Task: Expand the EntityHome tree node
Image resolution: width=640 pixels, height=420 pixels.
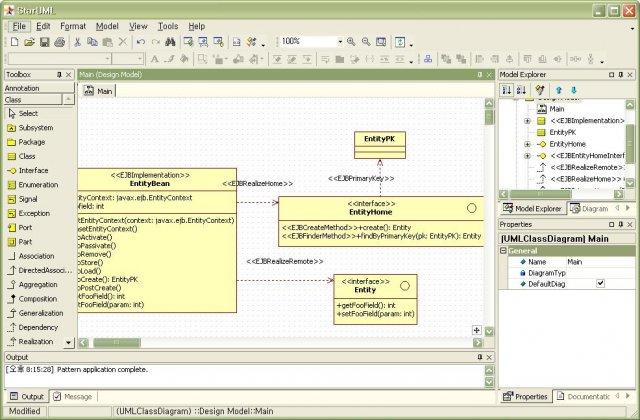Action: pos(527,144)
